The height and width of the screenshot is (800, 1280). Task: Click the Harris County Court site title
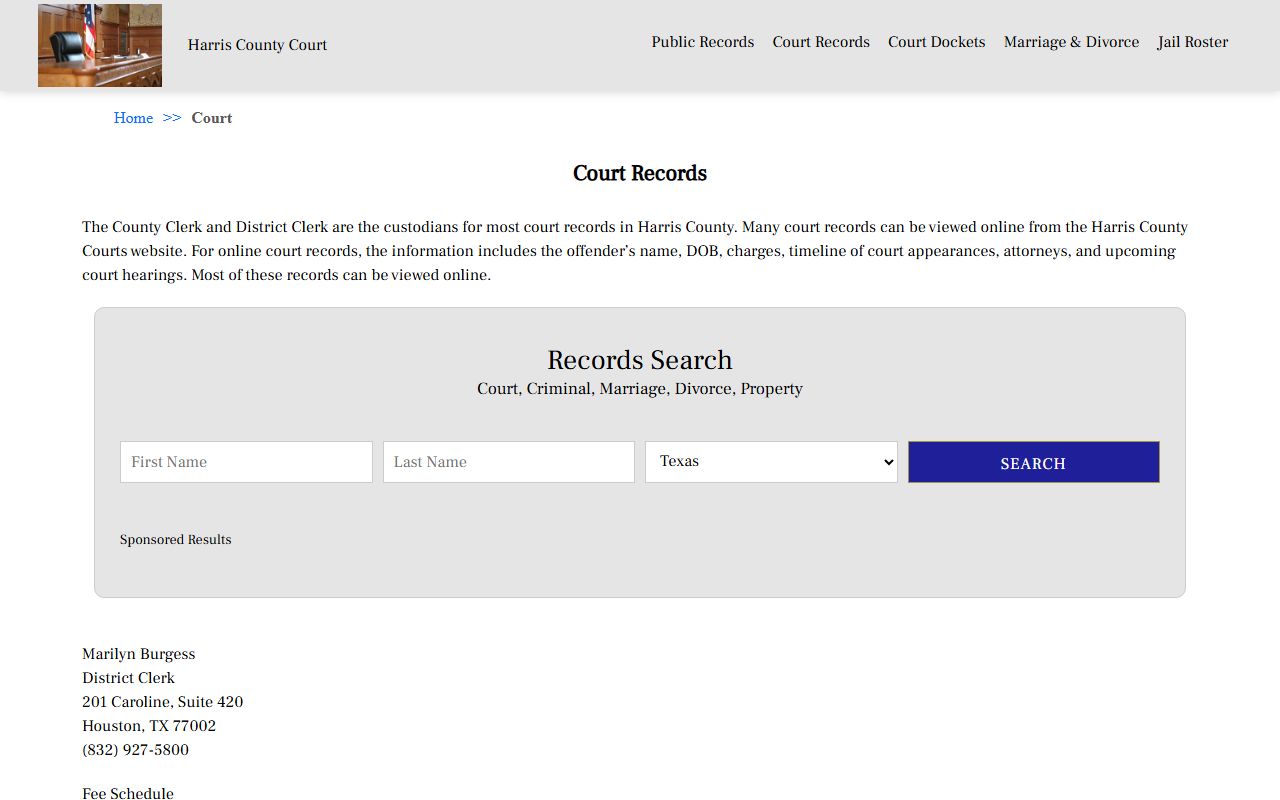pyautogui.click(x=257, y=45)
